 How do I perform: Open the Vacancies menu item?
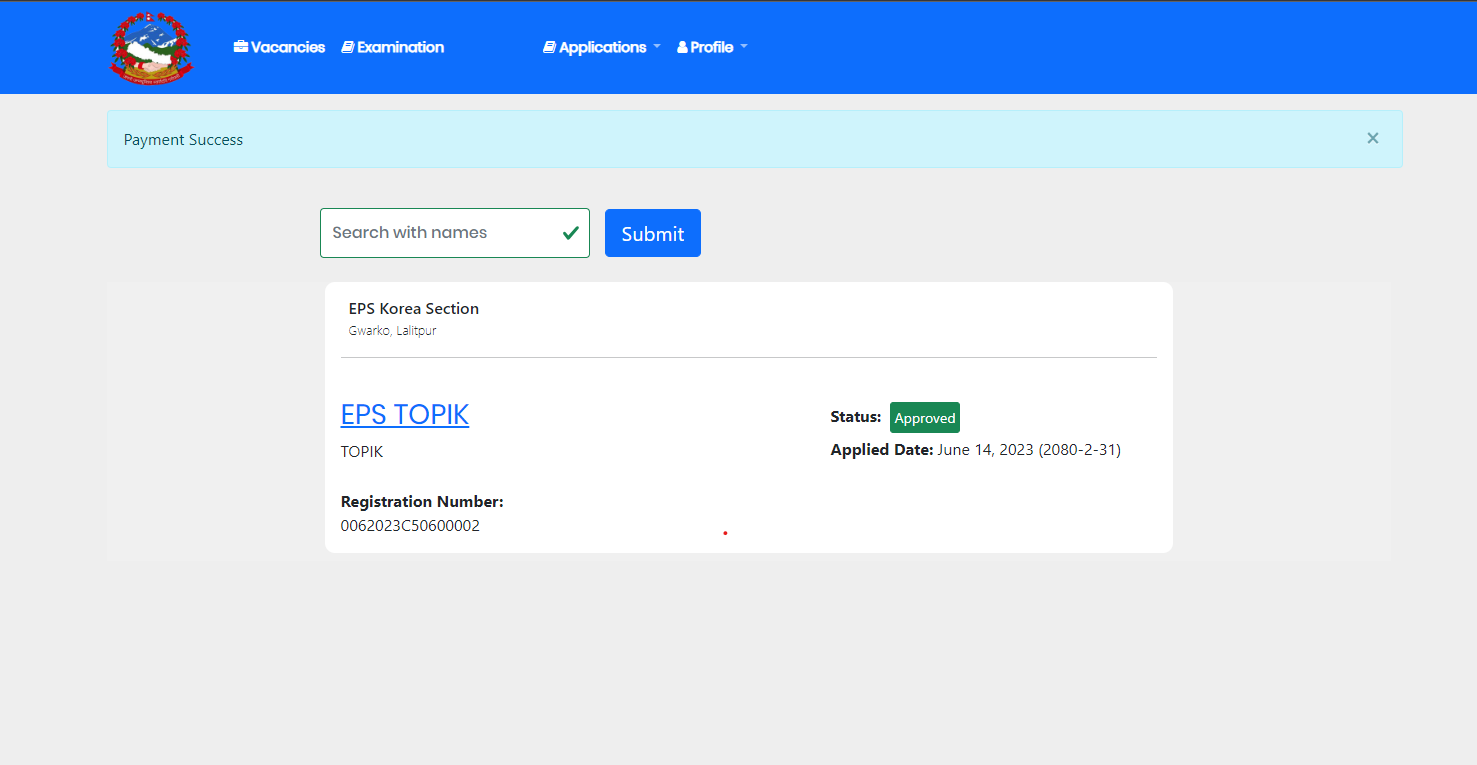coord(288,47)
